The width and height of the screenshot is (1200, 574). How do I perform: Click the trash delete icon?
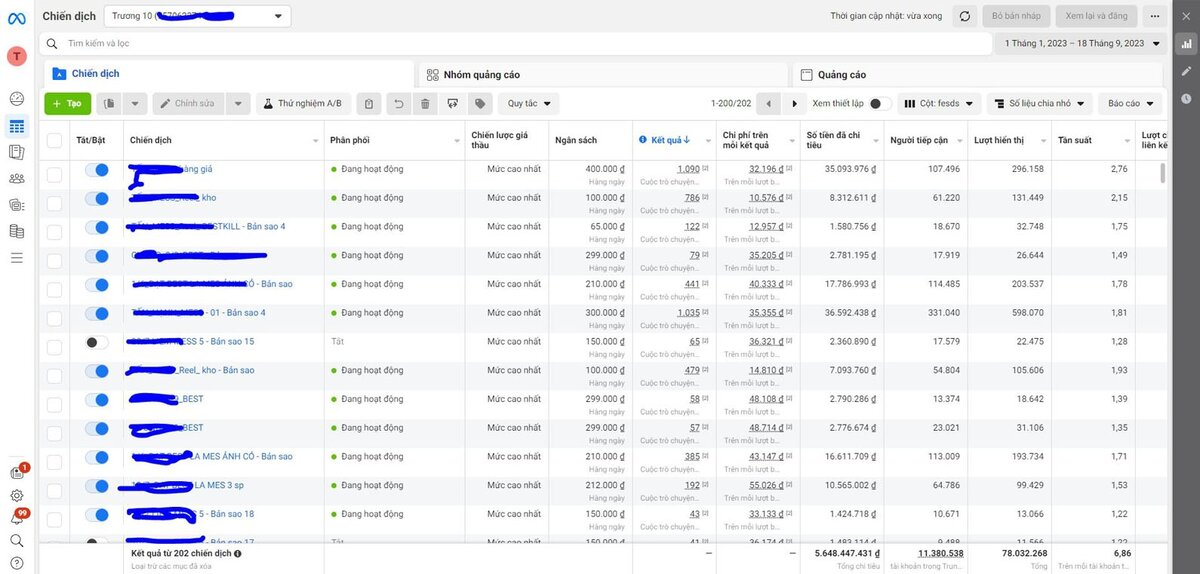(x=425, y=103)
